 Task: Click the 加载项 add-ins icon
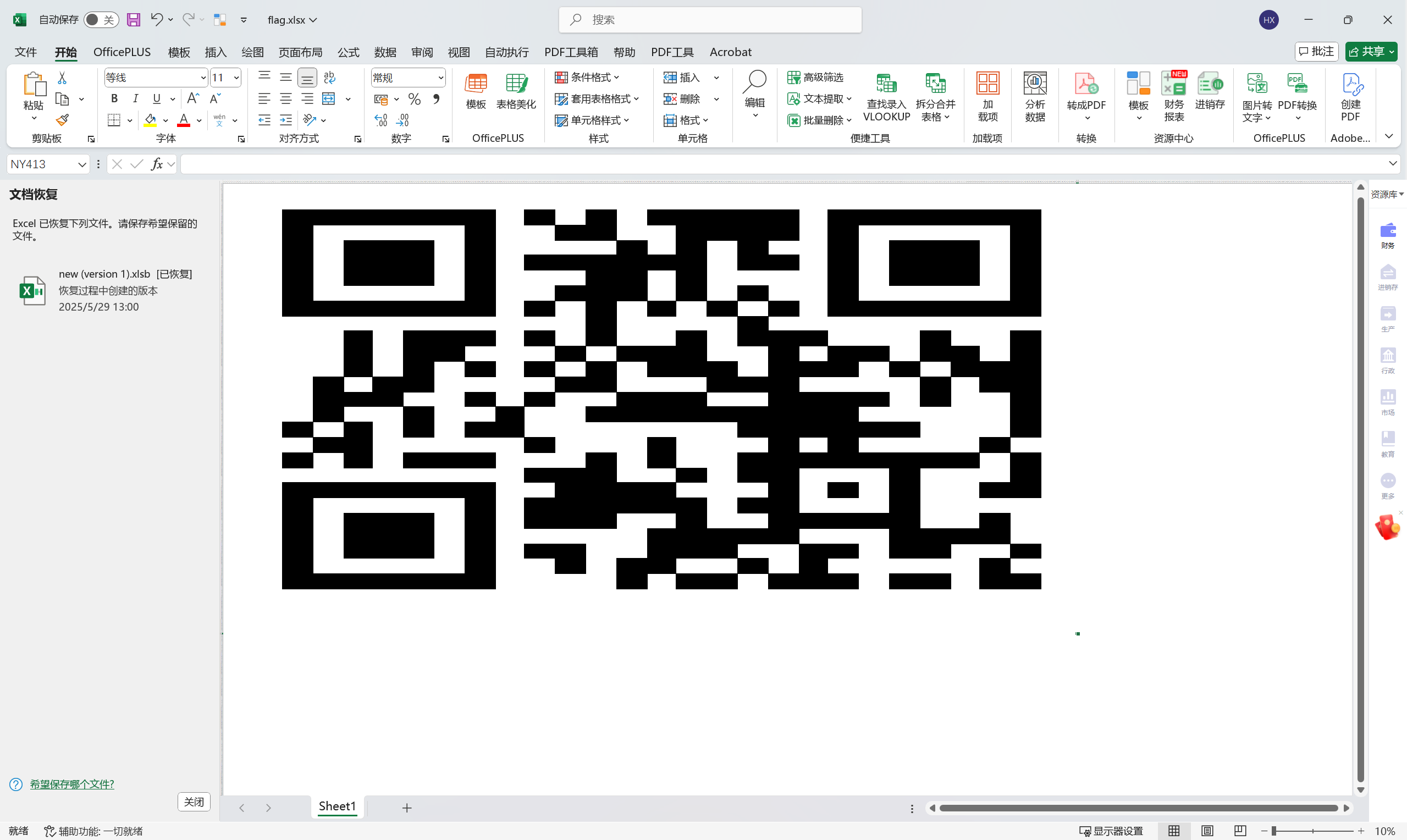tap(987, 97)
